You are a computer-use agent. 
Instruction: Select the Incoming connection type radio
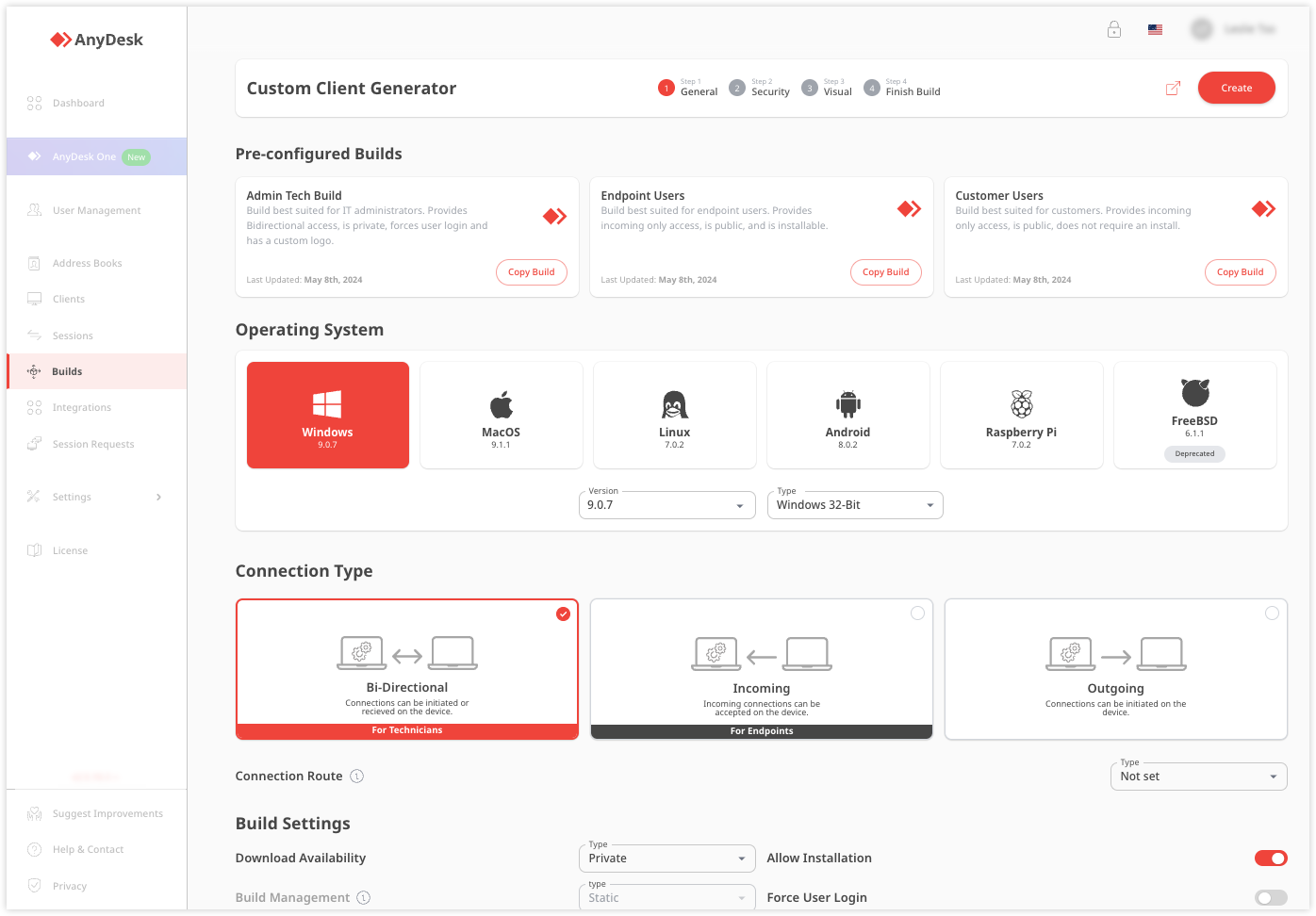pos(917,613)
